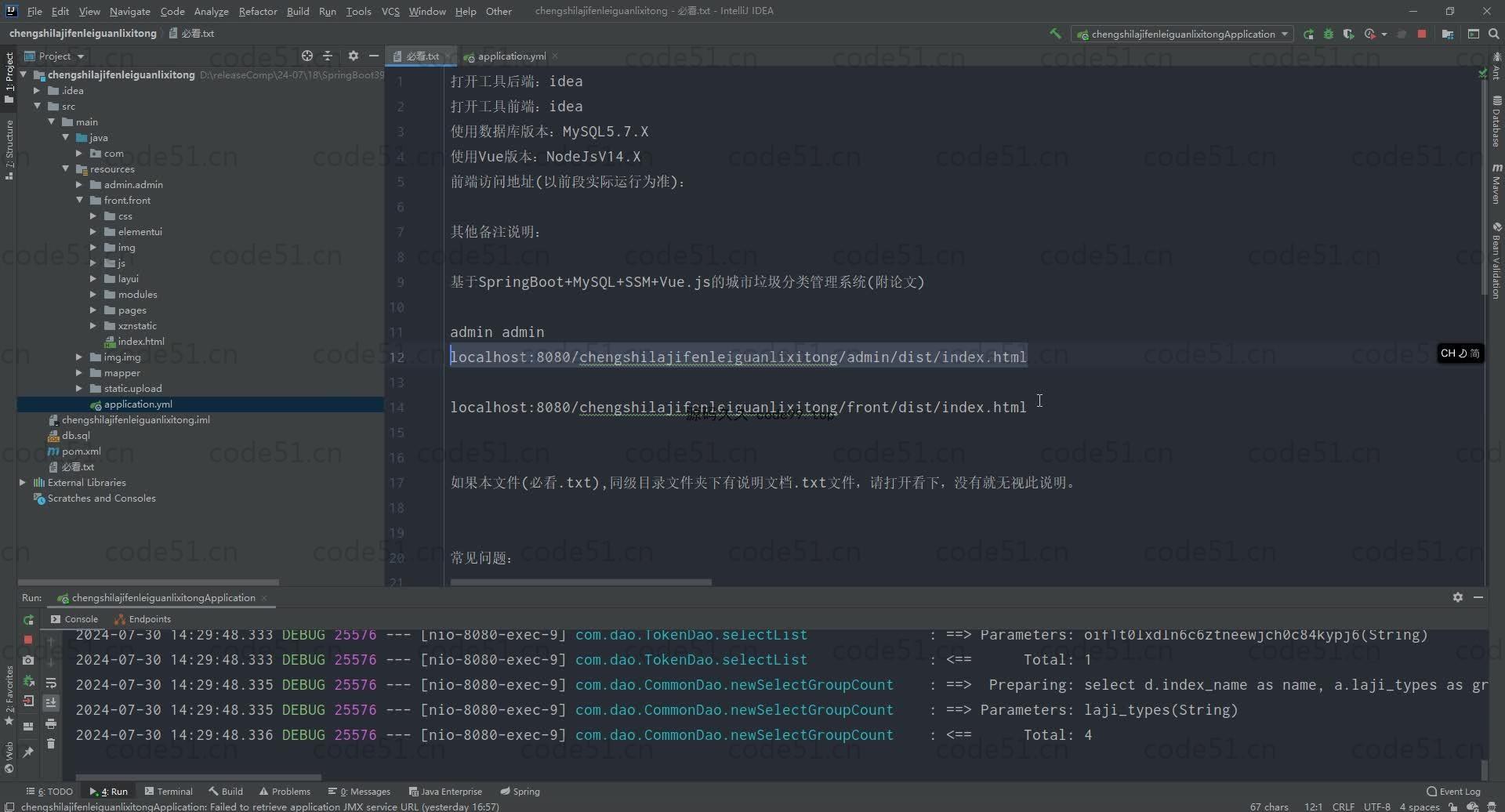Expand External Libraries node
Screen dimensions: 1505x812
point(23,483)
